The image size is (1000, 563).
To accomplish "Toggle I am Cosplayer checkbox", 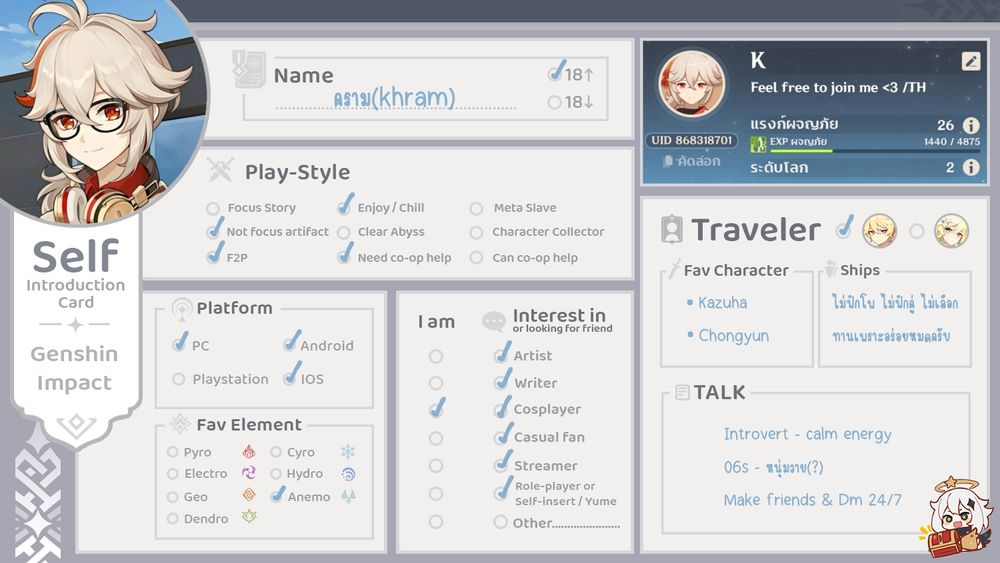I will [437, 408].
